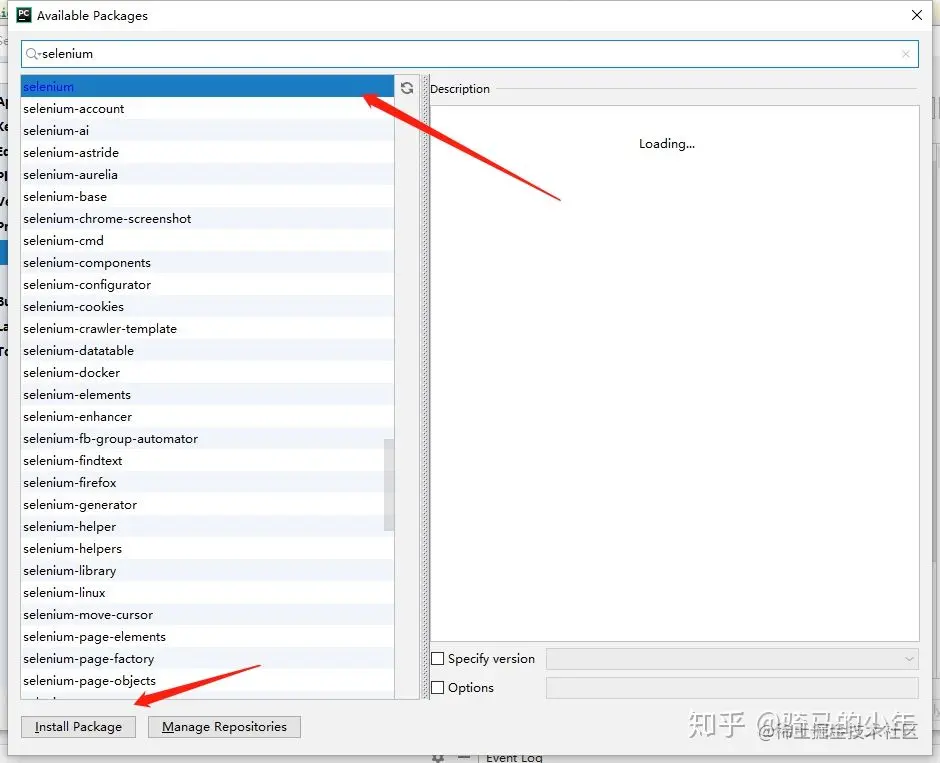The height and width of the screenshot is (763, 940).
Task: Select selenium-linux package
Action: pos(207,593)
